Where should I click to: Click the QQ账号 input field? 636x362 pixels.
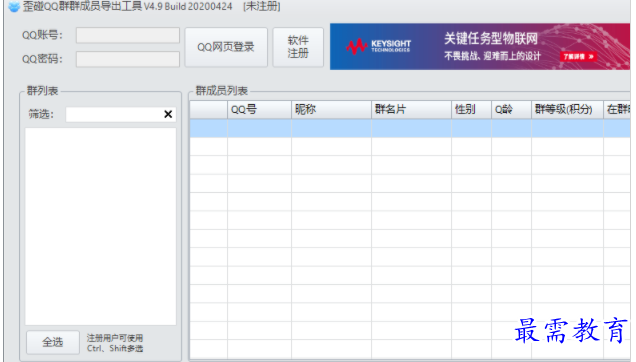pyautogui.click(x=128, y=35)
